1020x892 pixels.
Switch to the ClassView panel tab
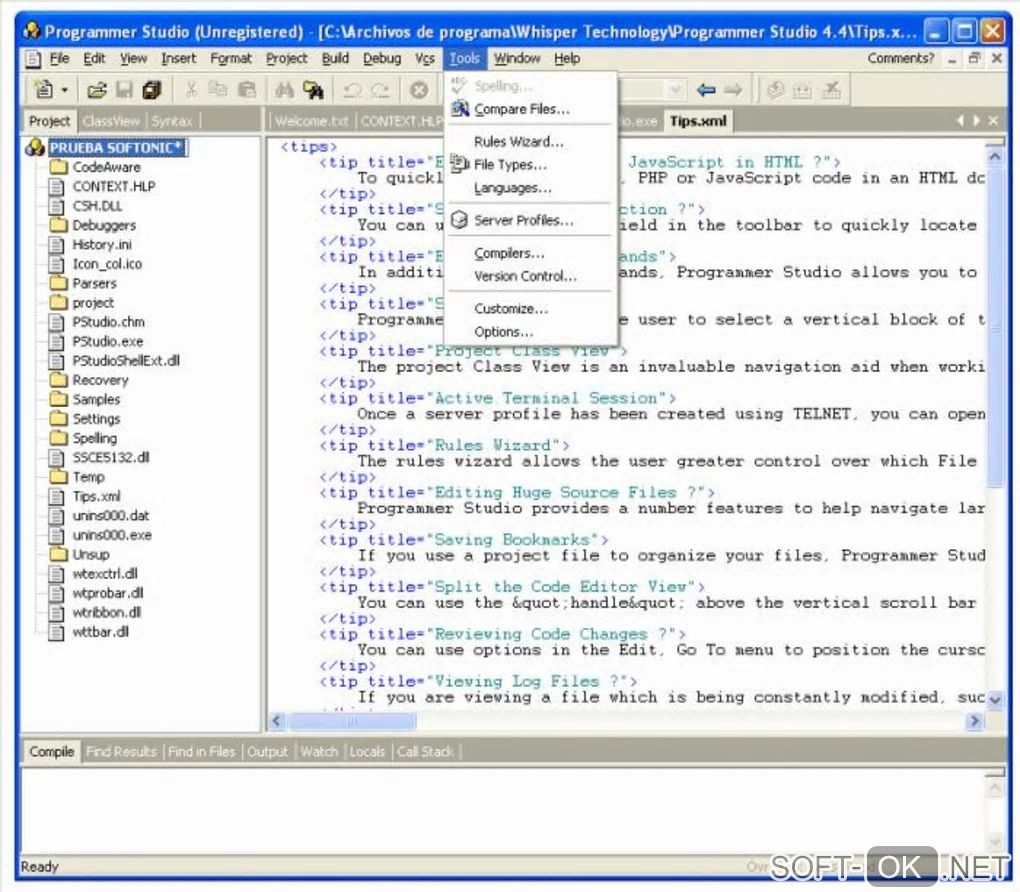[x=112, y=121]
